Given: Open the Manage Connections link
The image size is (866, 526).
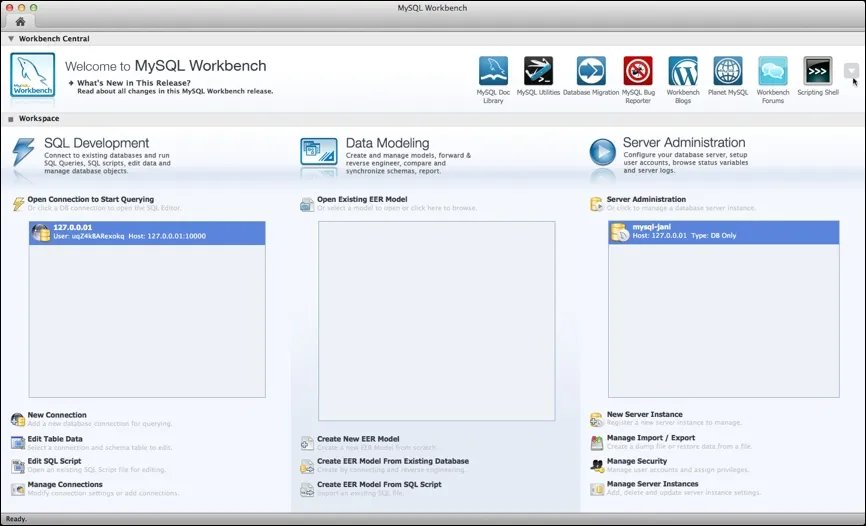Looking at the screenshot, I should click(65, 485).
